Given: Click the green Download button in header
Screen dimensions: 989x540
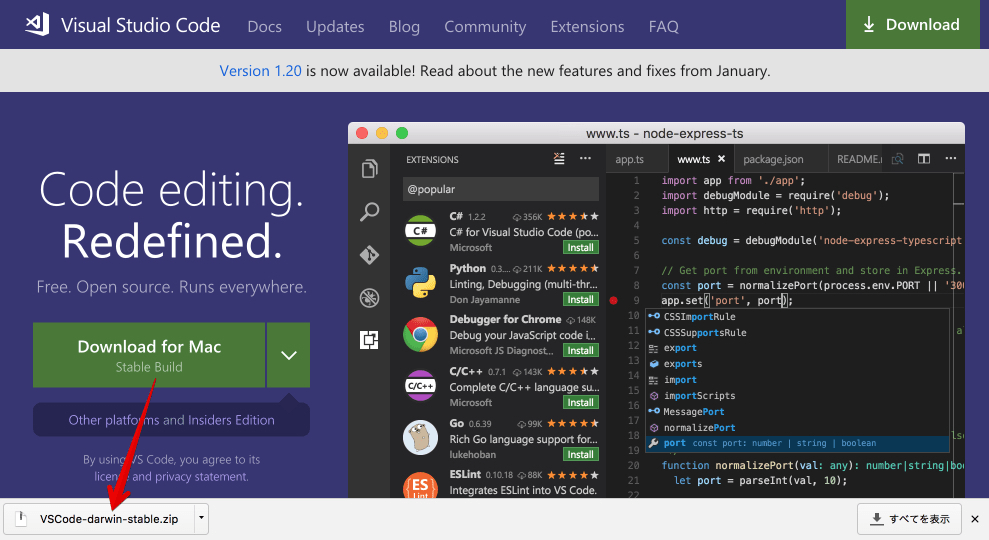Looking at the screenshot, I should (x=912, y=25).
